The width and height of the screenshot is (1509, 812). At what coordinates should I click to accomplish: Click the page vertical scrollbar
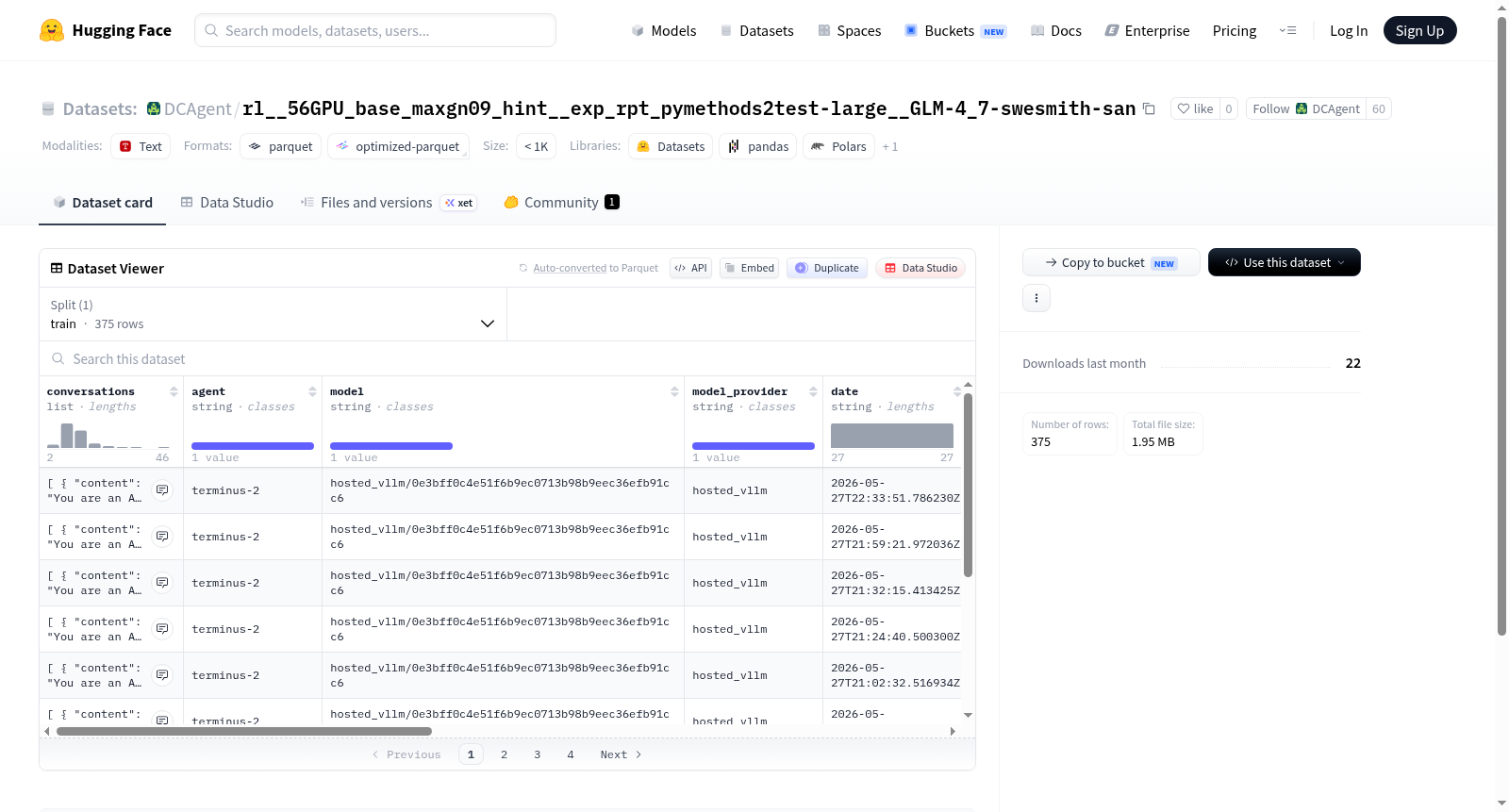point(1501,325)
